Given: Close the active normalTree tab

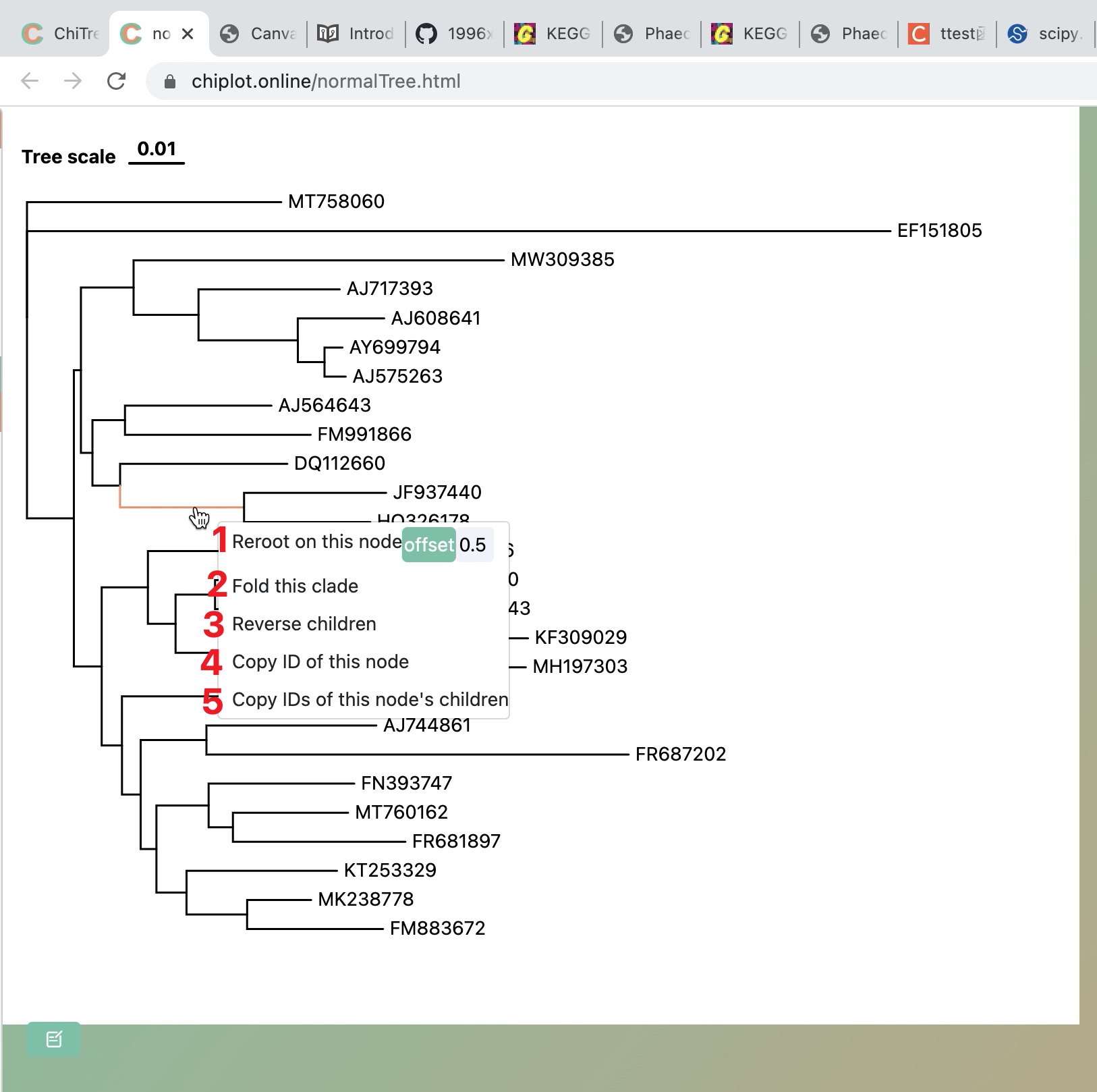Looking at the screenshot, I should (188, 34).
